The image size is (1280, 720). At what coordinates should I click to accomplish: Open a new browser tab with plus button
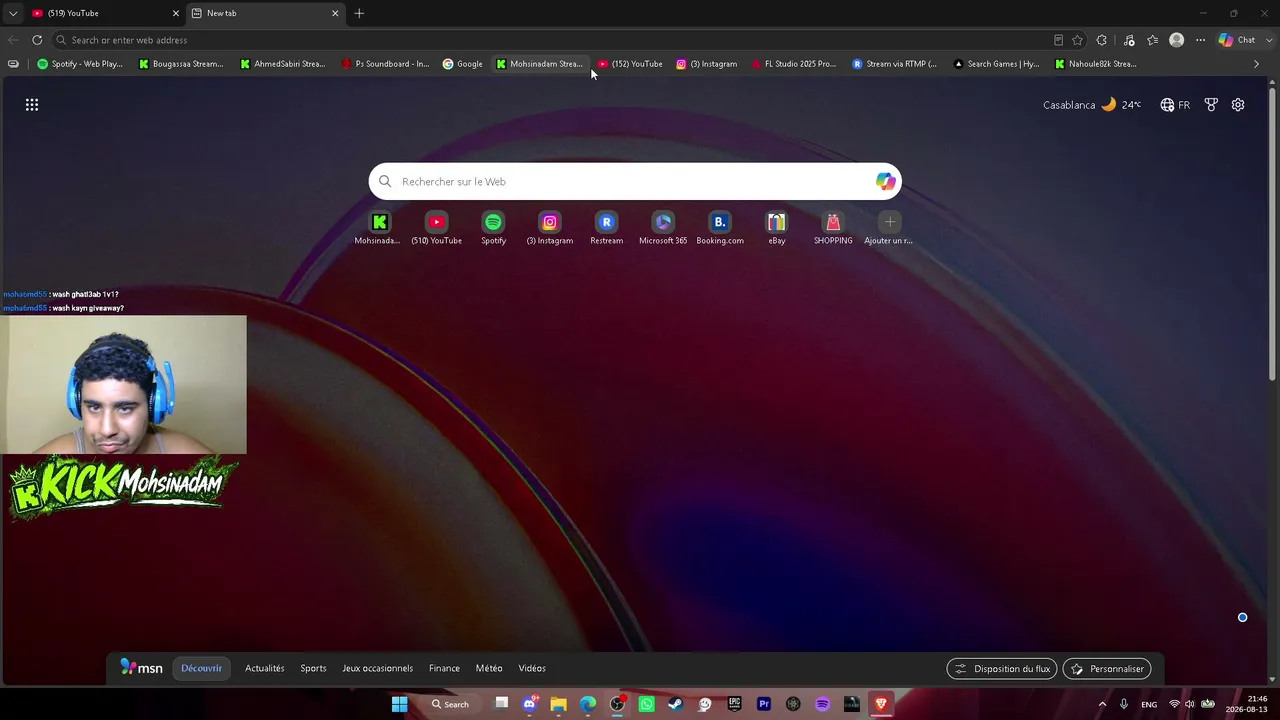point(359,13)
